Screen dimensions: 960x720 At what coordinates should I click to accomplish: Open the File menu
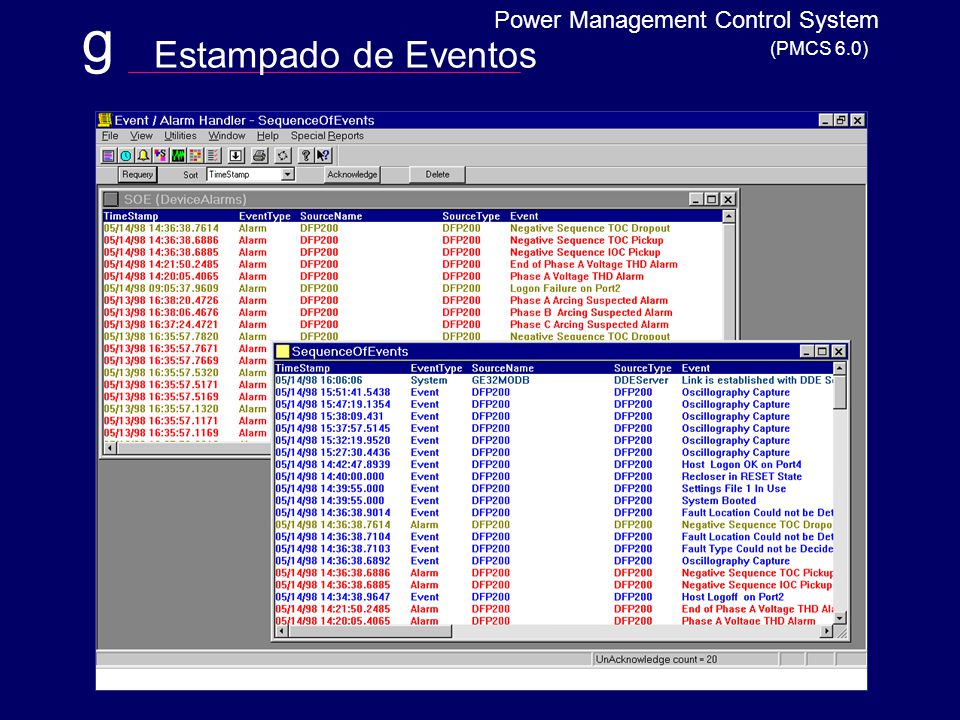pos(110,136)
